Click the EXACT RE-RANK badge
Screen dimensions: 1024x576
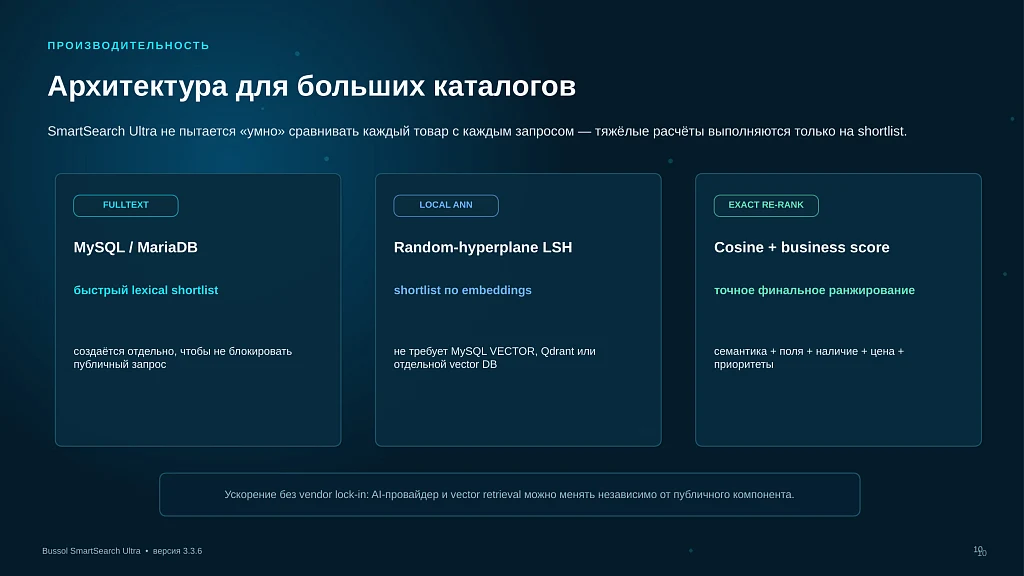(x=765, y=205)
